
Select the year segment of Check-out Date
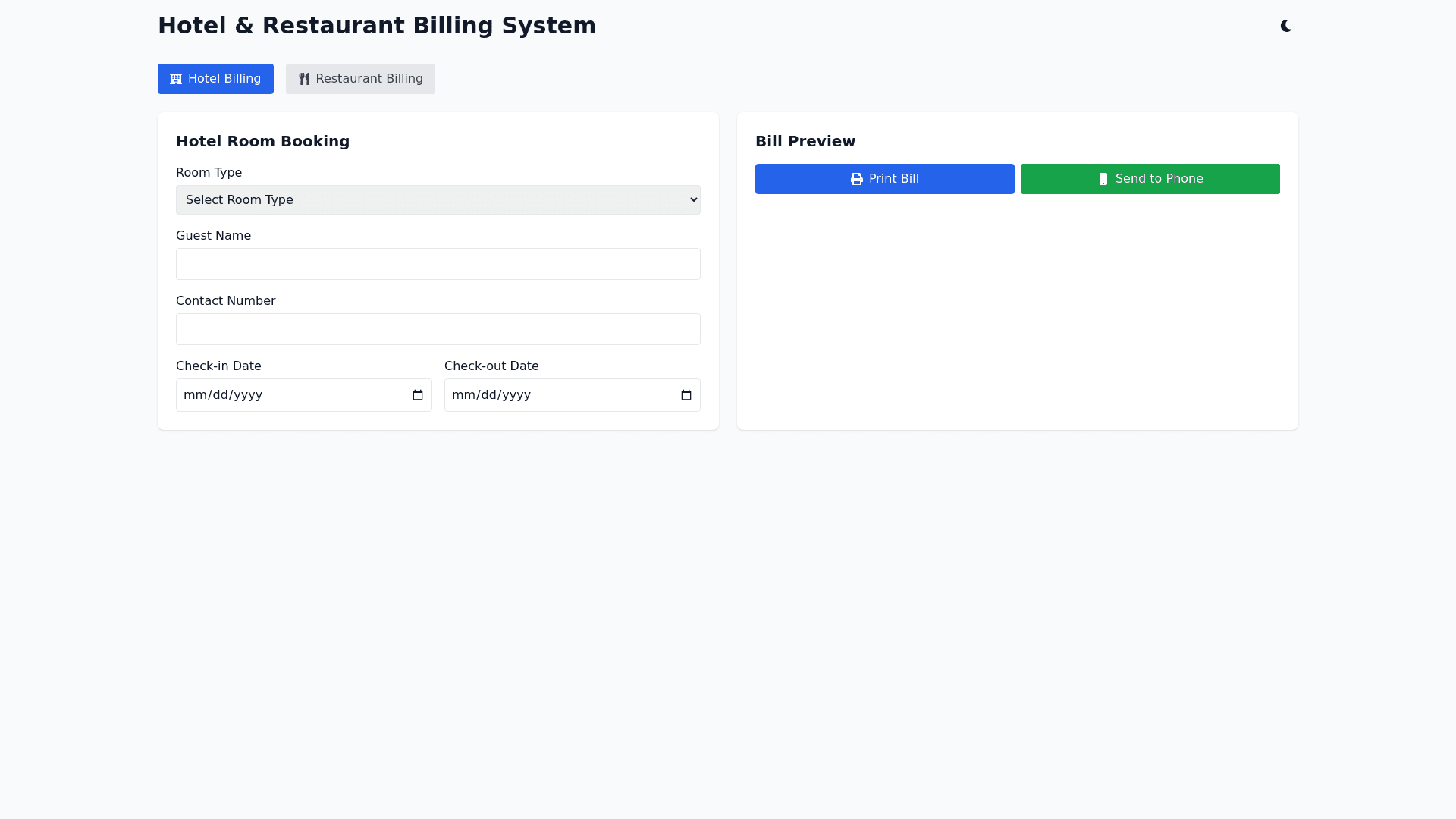(515, 395)
